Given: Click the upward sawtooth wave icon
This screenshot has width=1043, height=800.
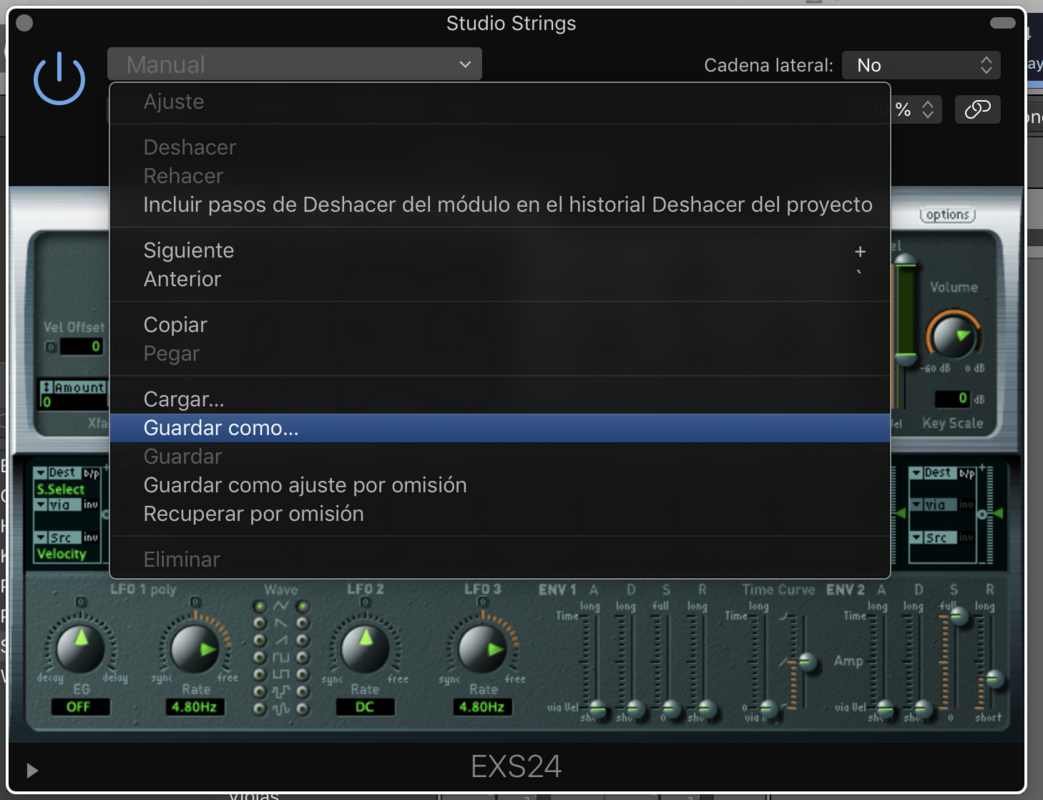Looking at the screenshot, I should 281,640.
